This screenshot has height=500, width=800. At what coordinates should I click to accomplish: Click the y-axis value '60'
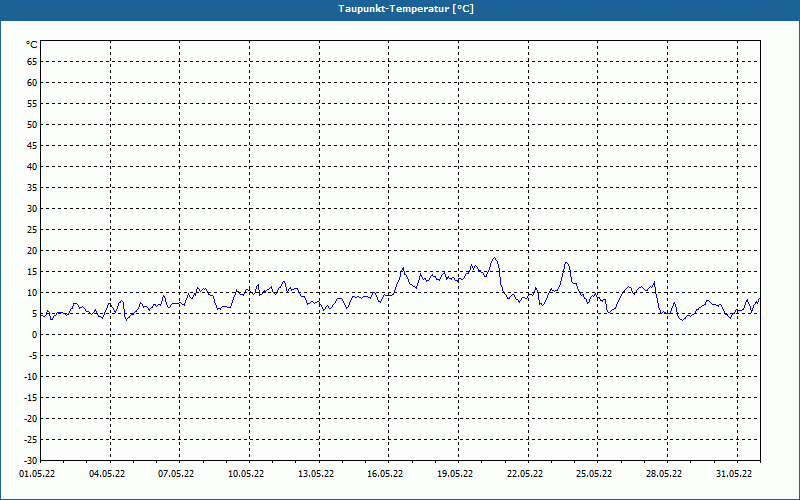coord(32,83)
